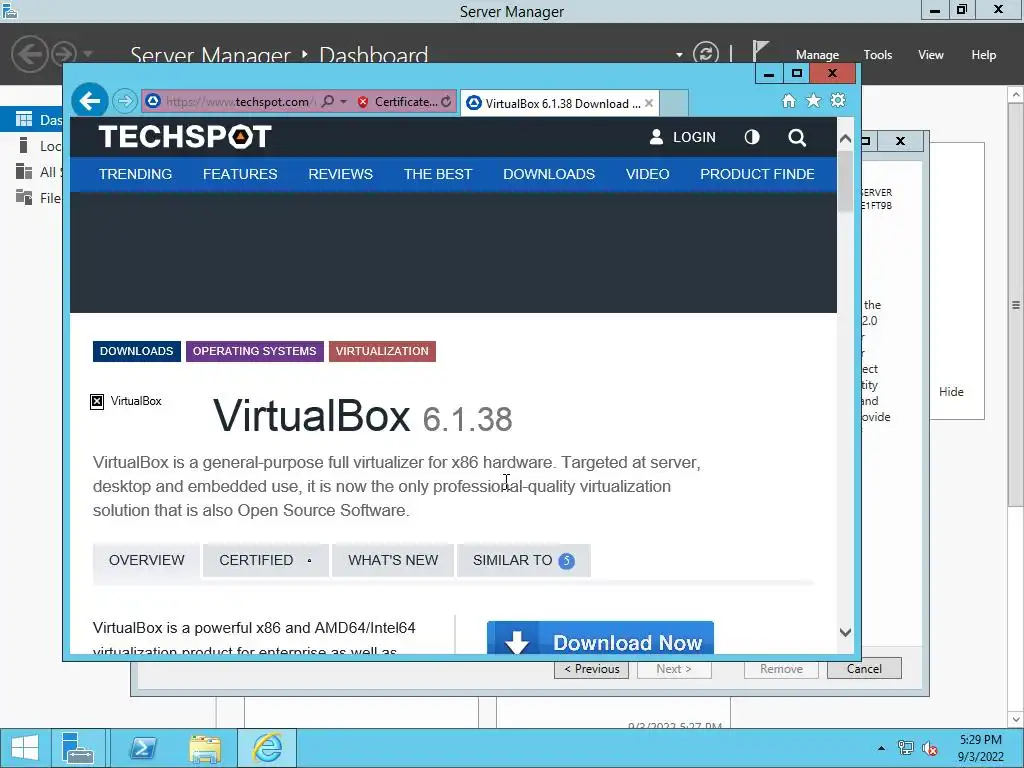The image size is (1024, 768).
Task: Refresh the page with reload icon
Action: [446, 102]
